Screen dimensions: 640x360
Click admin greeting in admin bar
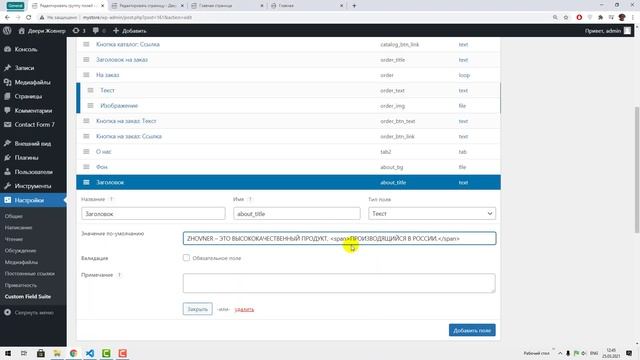(x=607, y=31)
